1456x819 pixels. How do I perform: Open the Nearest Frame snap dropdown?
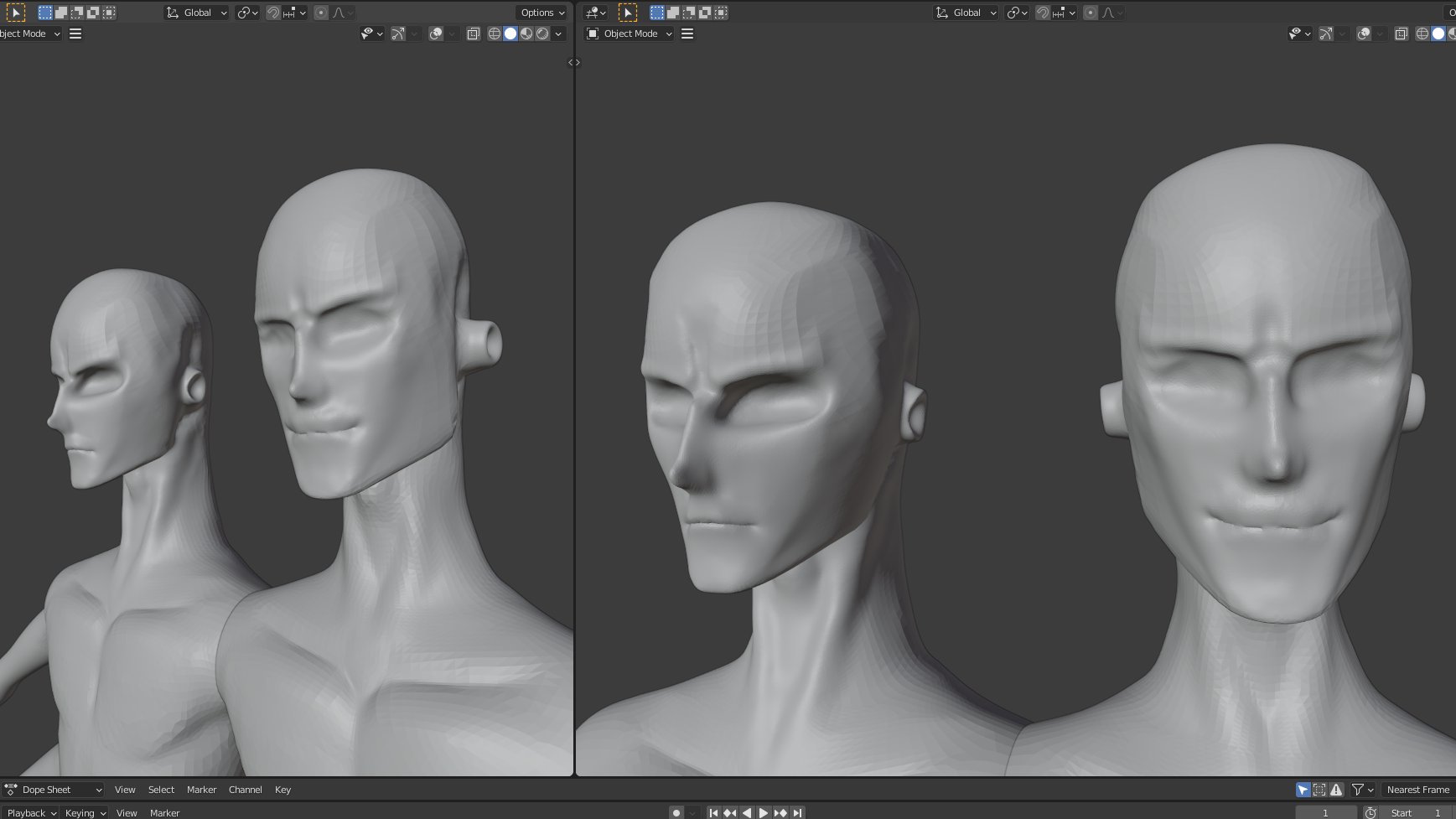[1418, 790]
